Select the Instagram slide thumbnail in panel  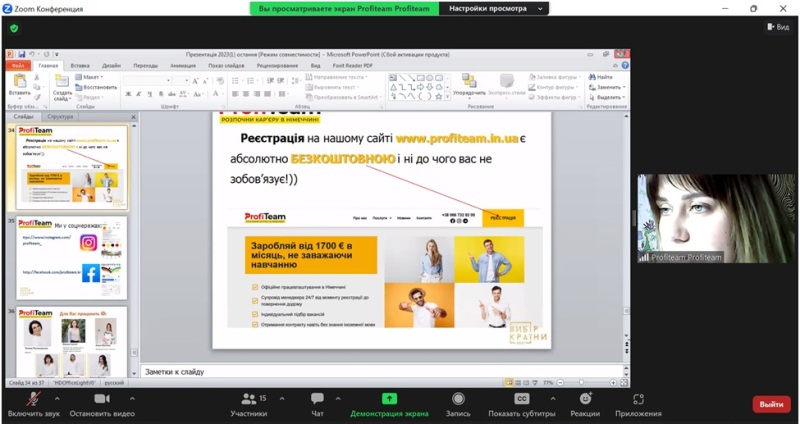tap(71, 258)
